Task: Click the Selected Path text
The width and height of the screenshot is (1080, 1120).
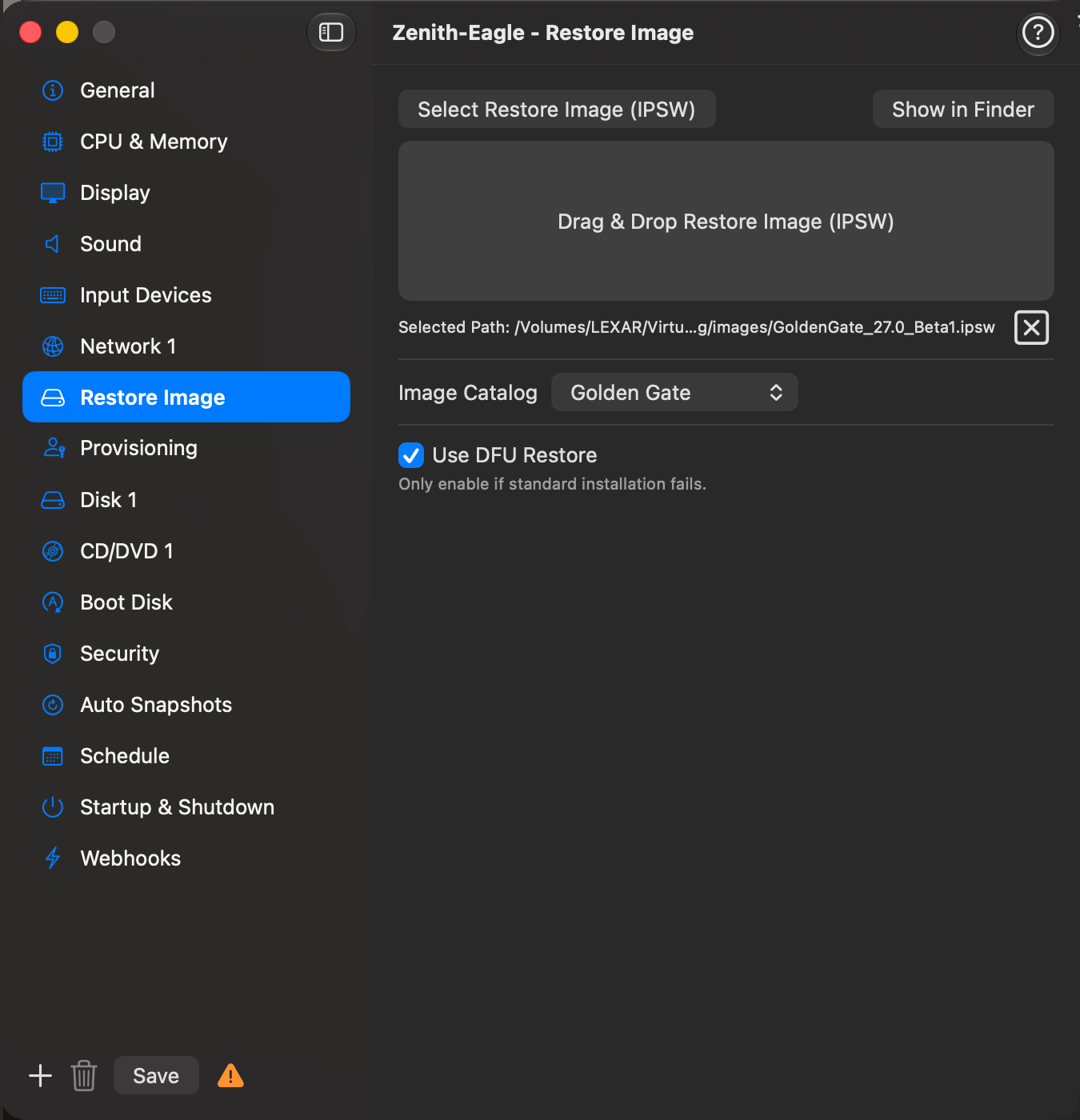Action: (697, 327)
